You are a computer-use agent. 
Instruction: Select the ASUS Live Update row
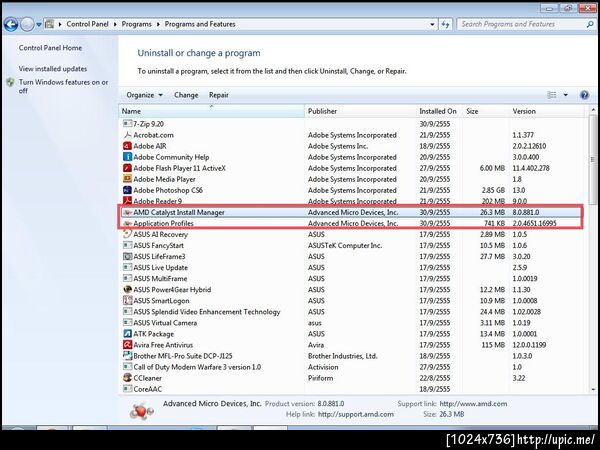(x=351, y=267)
